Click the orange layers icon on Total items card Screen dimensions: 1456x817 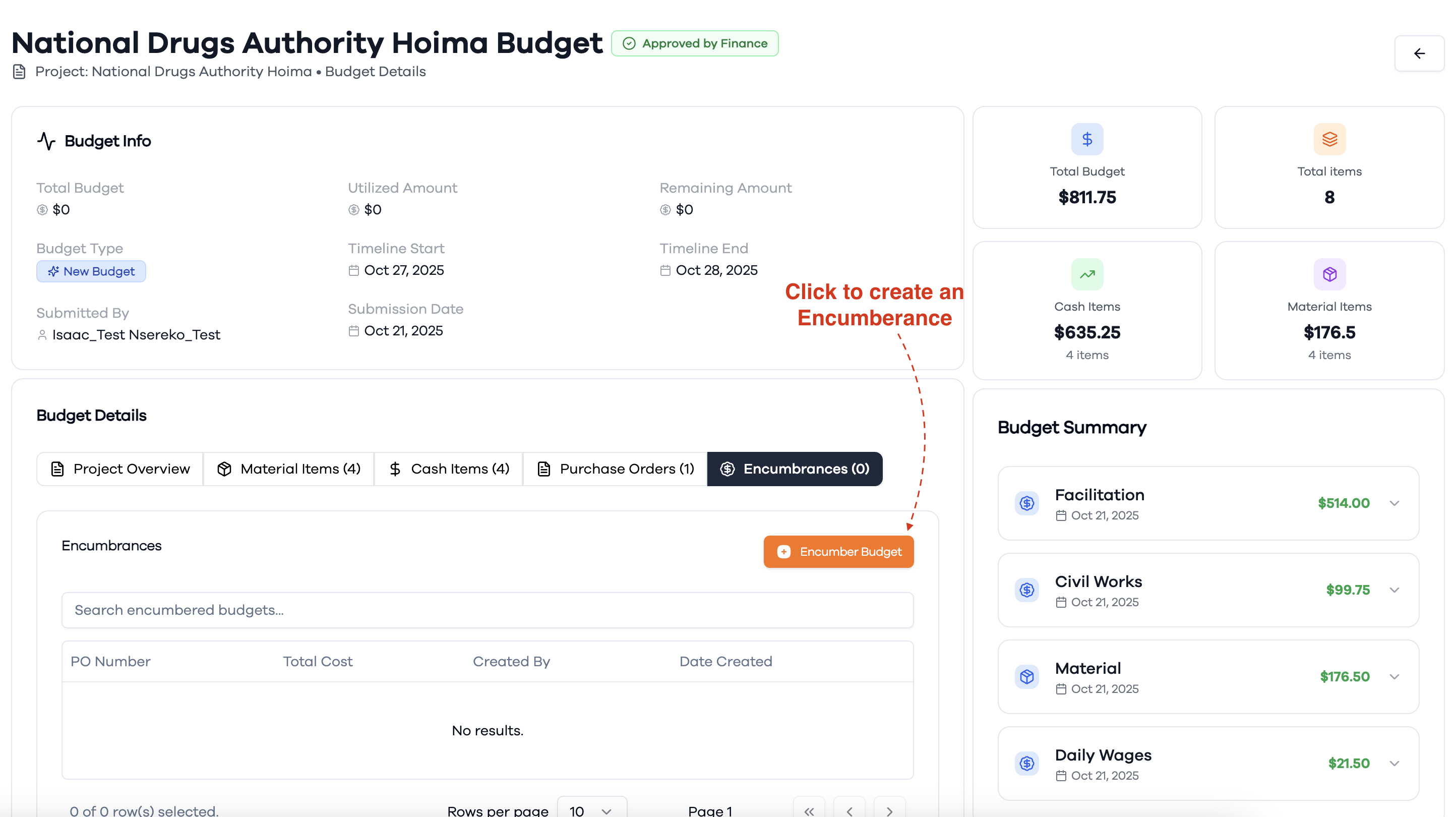click(1329, 139)
